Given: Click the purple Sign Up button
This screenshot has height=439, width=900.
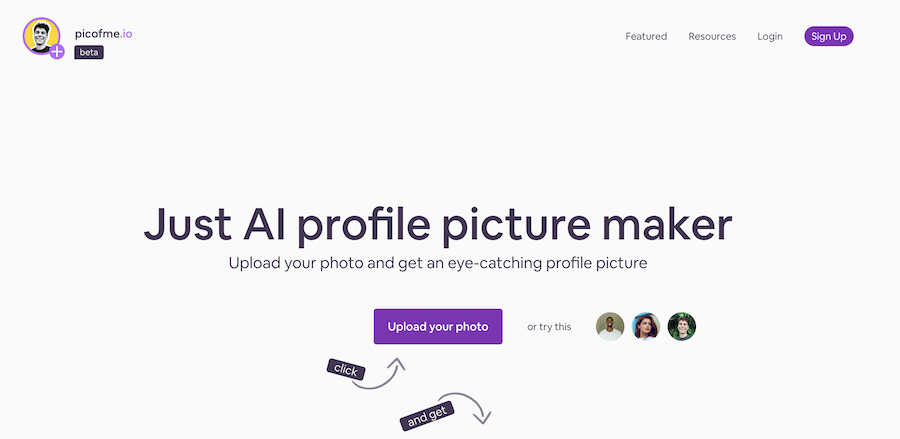Looking at the screenshot, I should (x=829, y=36).
